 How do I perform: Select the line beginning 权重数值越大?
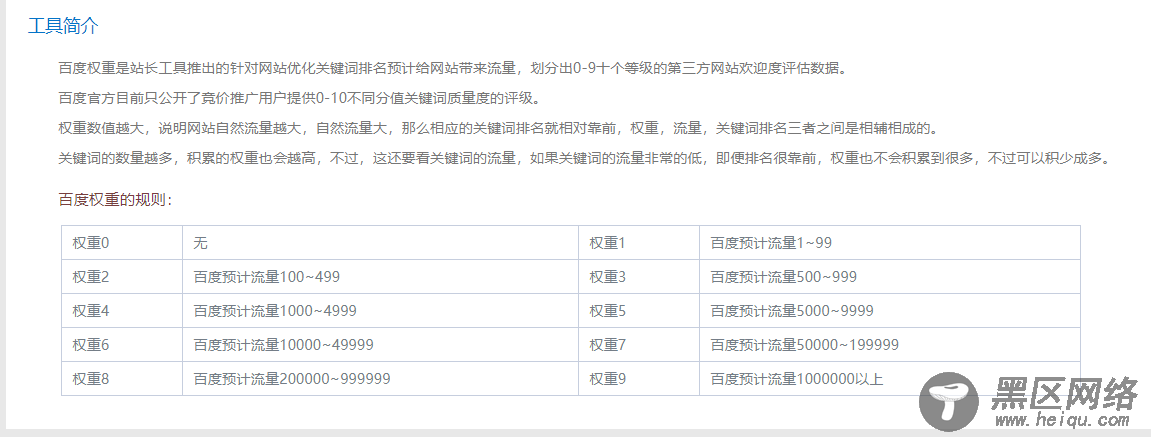[x=498, y=129]
